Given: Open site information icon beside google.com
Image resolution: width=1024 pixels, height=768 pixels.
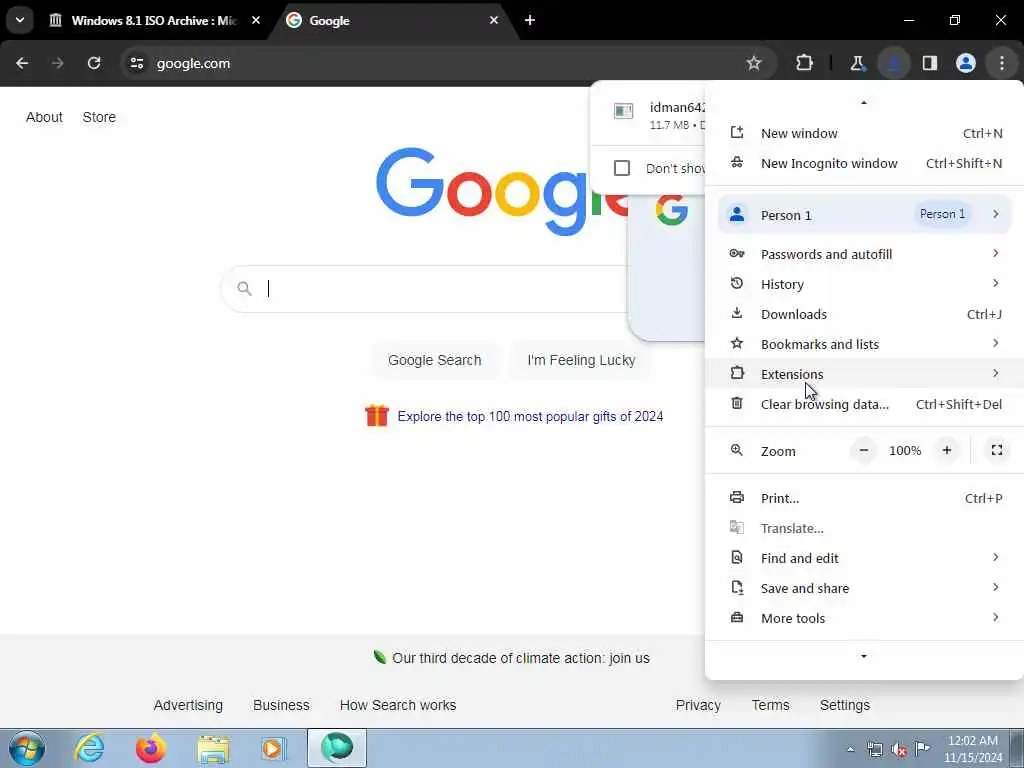Looking at the screenshot, I should point(136,63).
